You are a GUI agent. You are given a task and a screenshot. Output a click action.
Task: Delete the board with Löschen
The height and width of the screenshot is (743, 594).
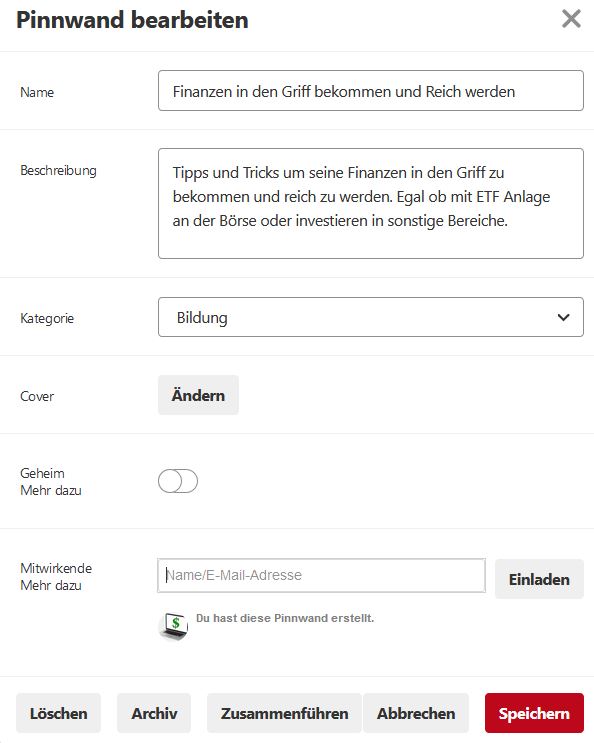[x=58, y=713]
